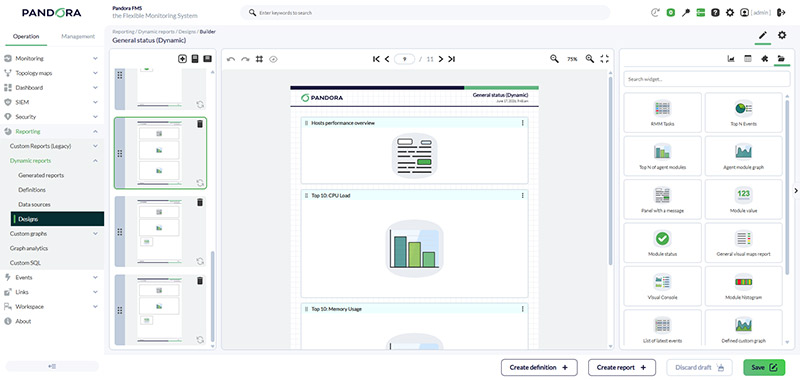Open the Module status widget
The image size is (800, 380).
click(x=662, y=243)
